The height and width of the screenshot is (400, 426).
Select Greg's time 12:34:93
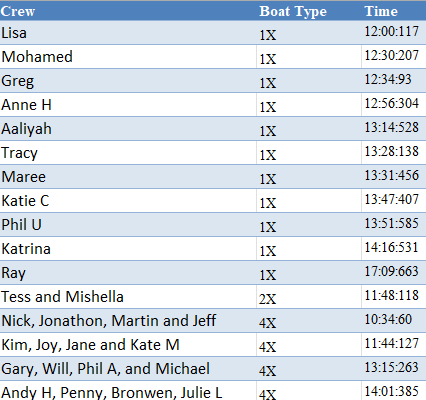click(x=394, y=81)
